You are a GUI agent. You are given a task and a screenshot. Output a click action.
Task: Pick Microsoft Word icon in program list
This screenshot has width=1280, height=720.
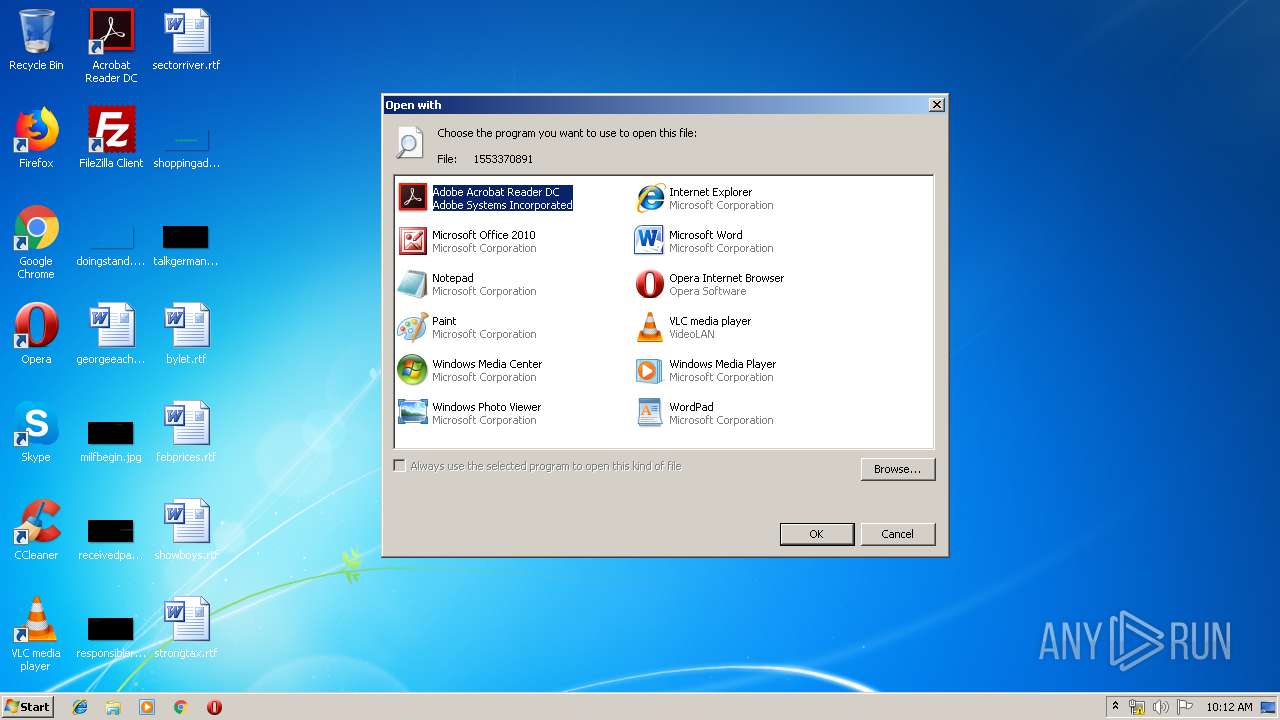click(x=650, y=241)
